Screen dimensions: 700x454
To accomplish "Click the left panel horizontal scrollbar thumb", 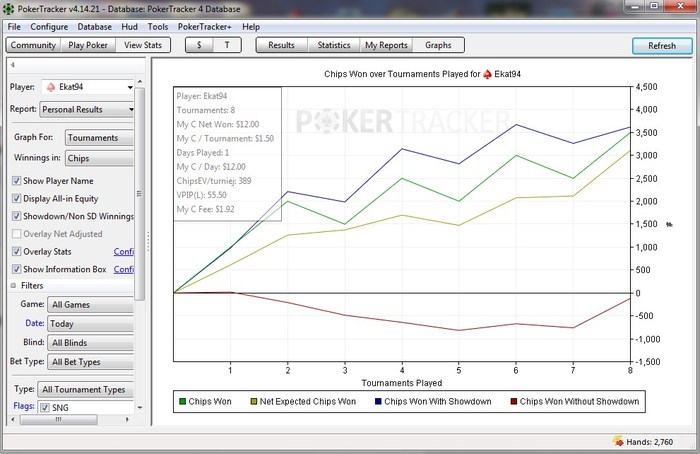I will coord(58,420).
